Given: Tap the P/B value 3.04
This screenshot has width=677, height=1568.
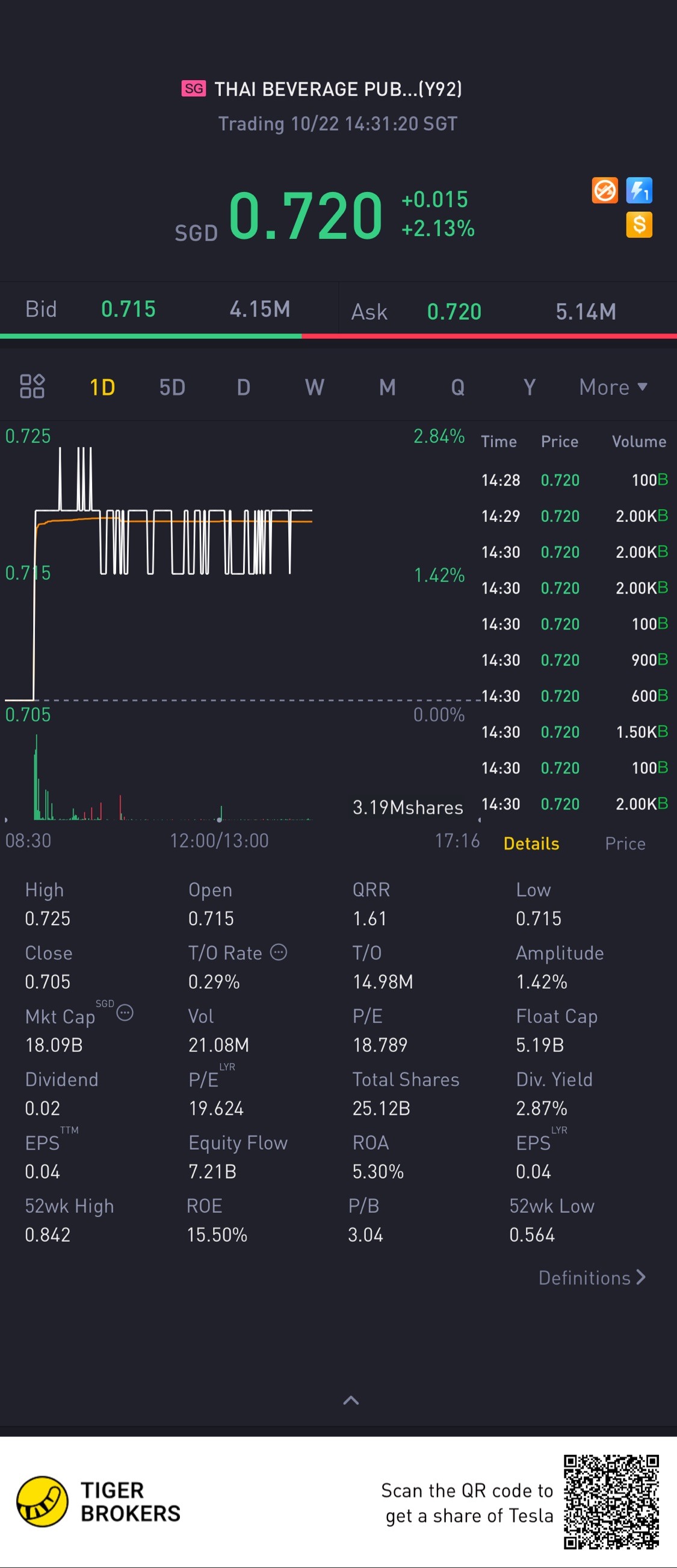Looking at the screenshot, I should click(x=365, y=1235).
